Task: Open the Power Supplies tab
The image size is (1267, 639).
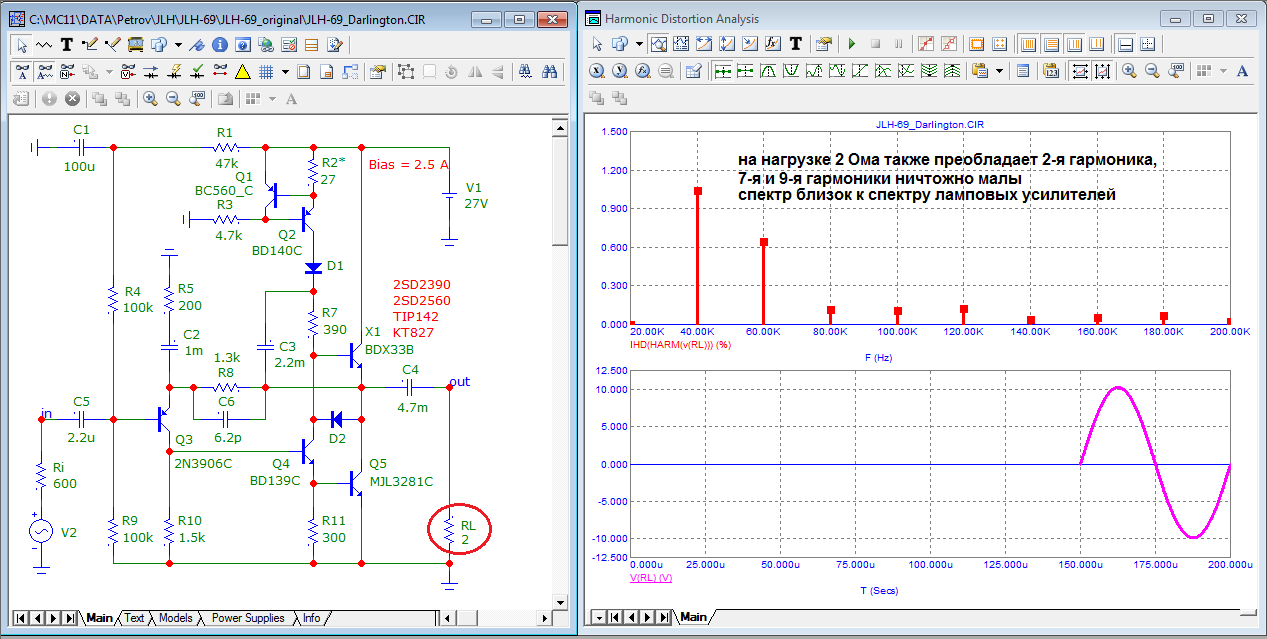Action: [x=247, y=618]
